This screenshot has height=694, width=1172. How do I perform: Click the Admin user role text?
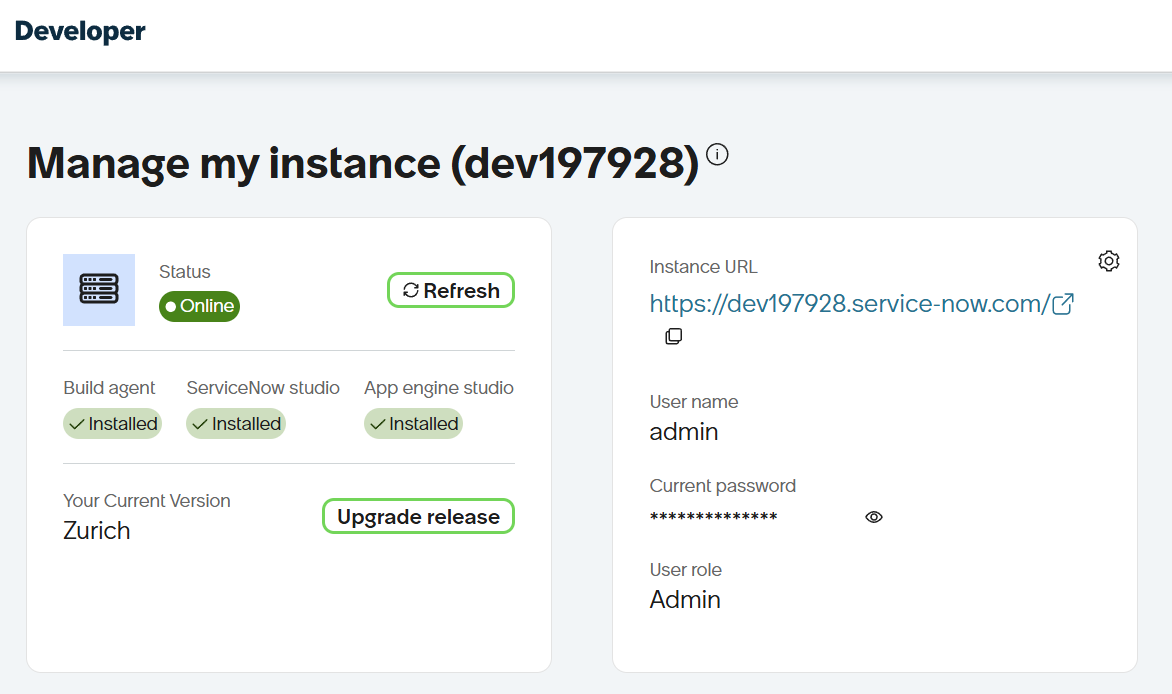685,599
